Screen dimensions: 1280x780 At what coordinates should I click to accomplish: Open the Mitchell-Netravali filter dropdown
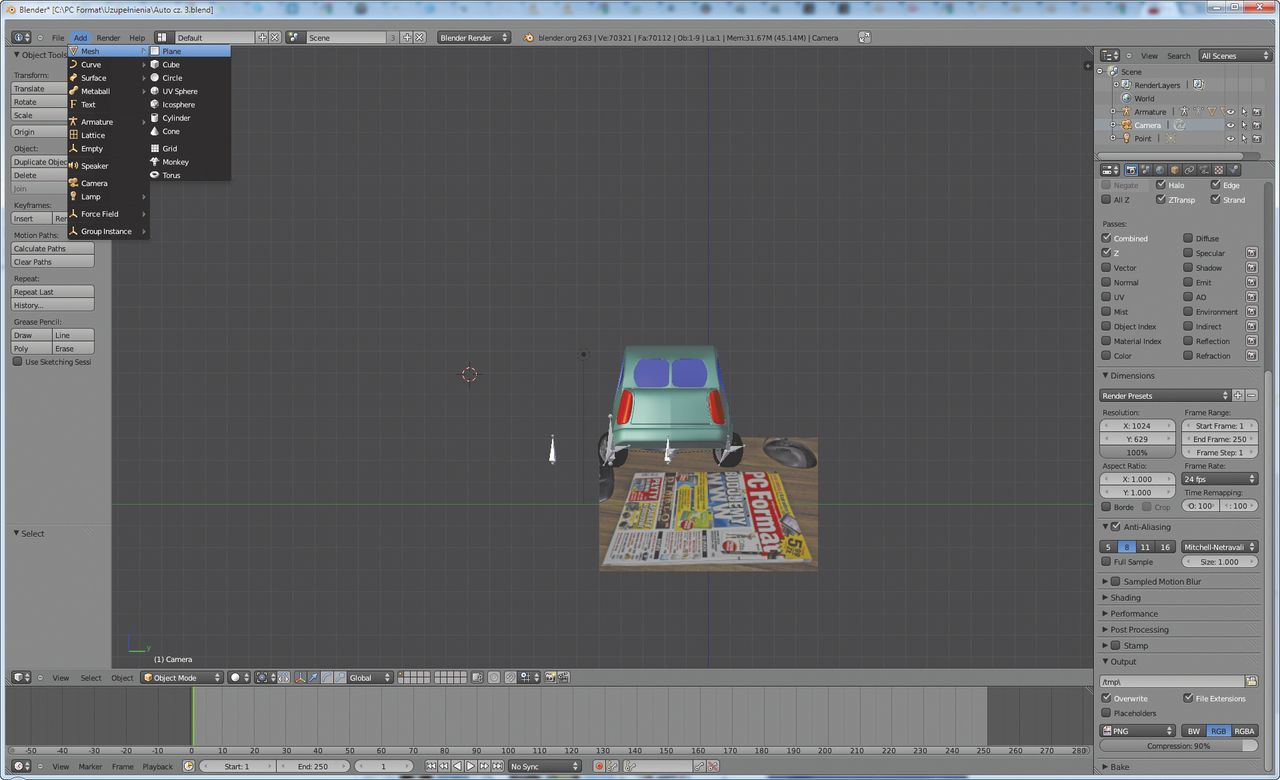click(1220, 547)
